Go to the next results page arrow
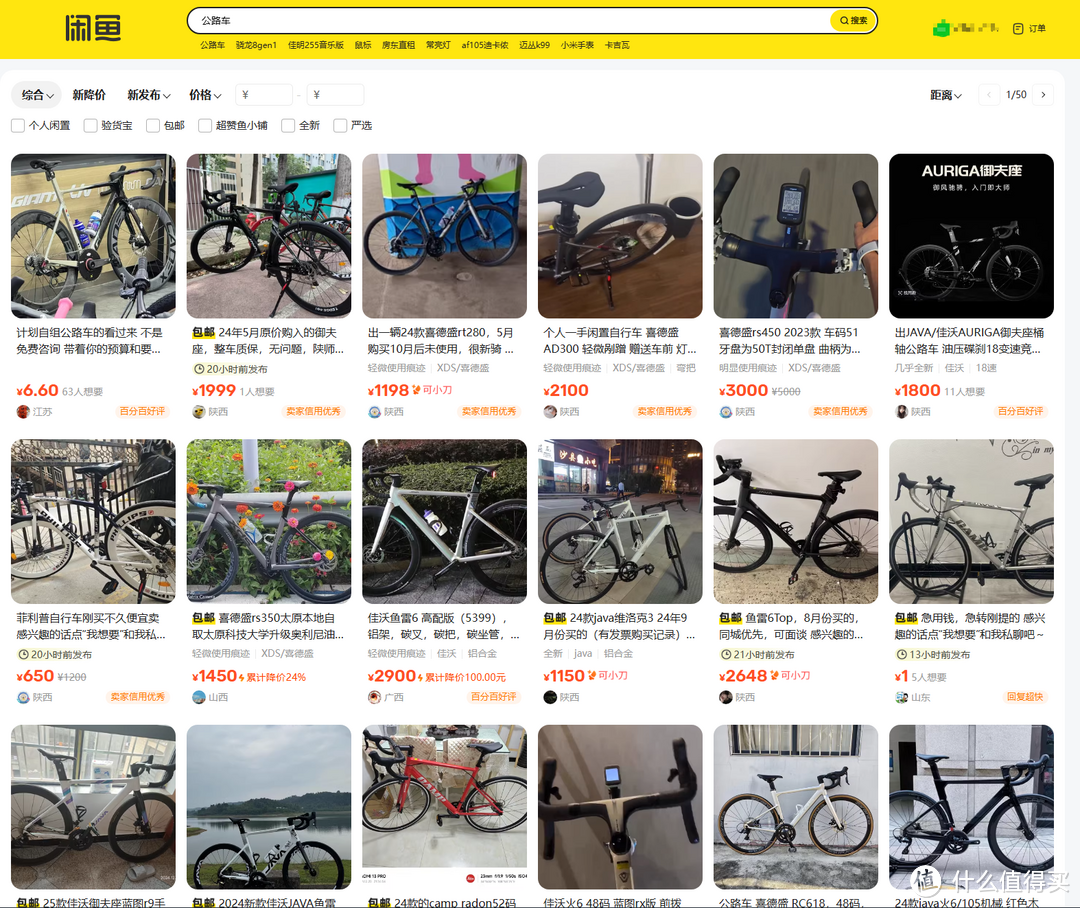The image size is (1080, 908). point(1043,95)
